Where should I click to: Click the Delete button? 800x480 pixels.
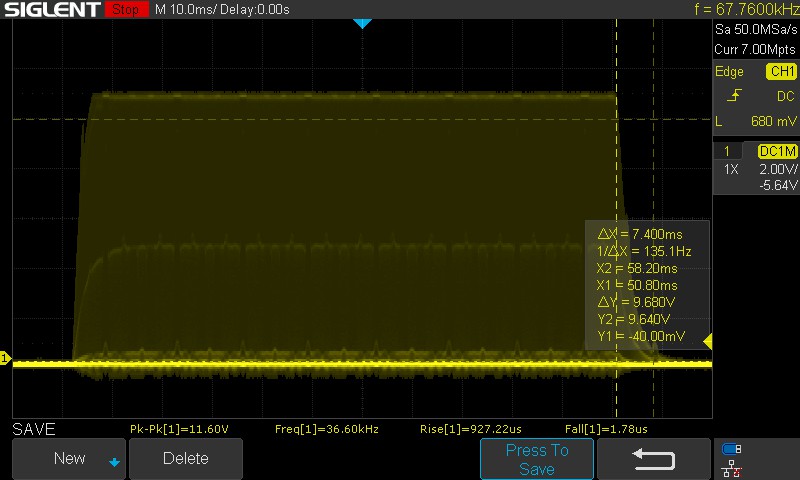(x=186, y=459)
